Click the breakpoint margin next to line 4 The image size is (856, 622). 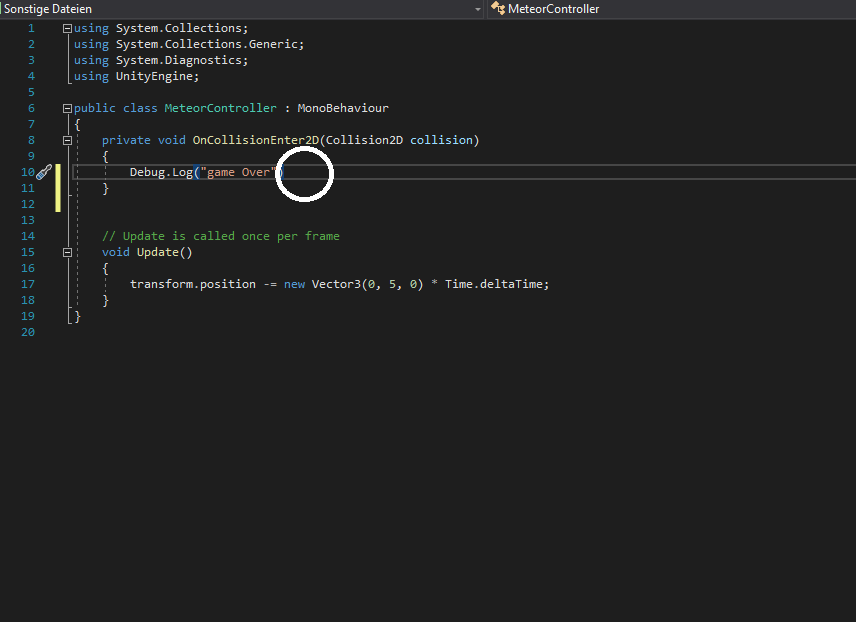point(10,76)
